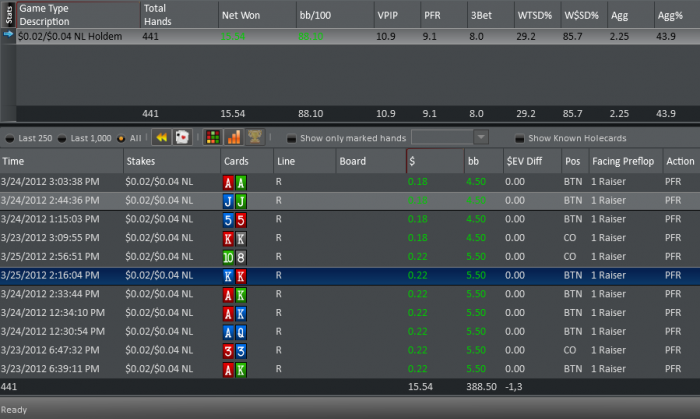
Task: Click KK cards in the 3:09:55 PM row
Action: pos(235,238)
